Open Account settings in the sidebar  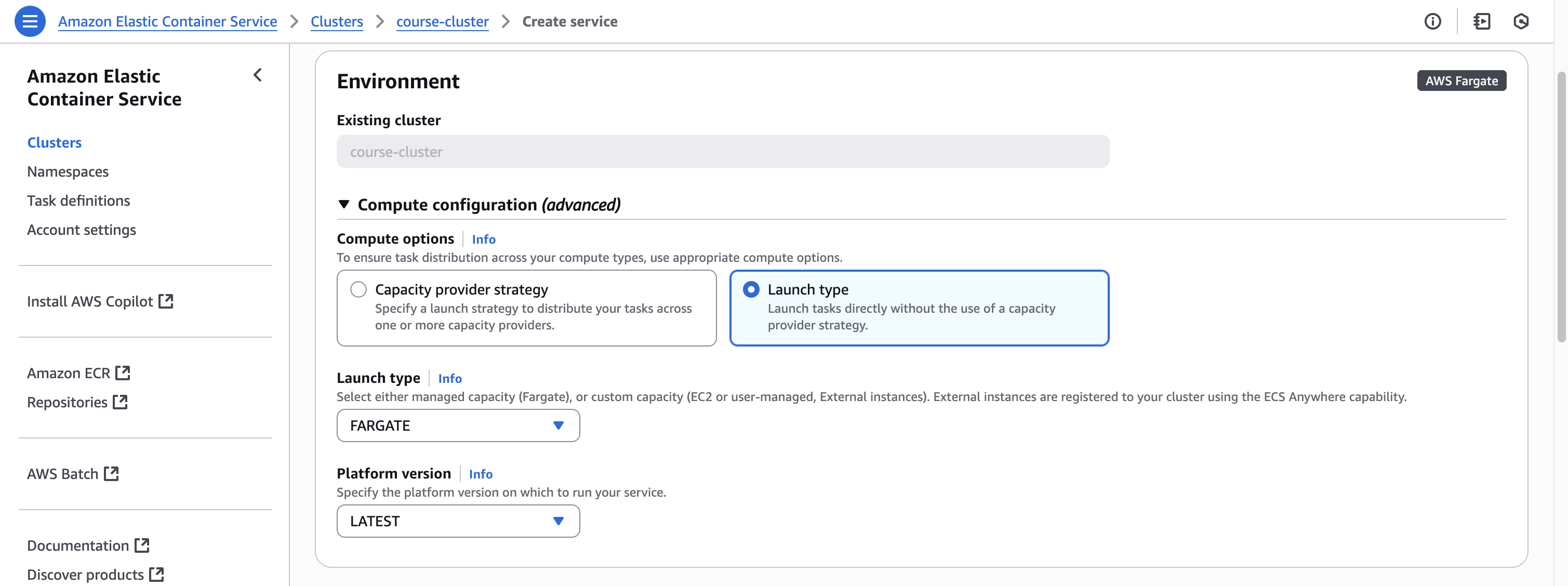(82, 230)
